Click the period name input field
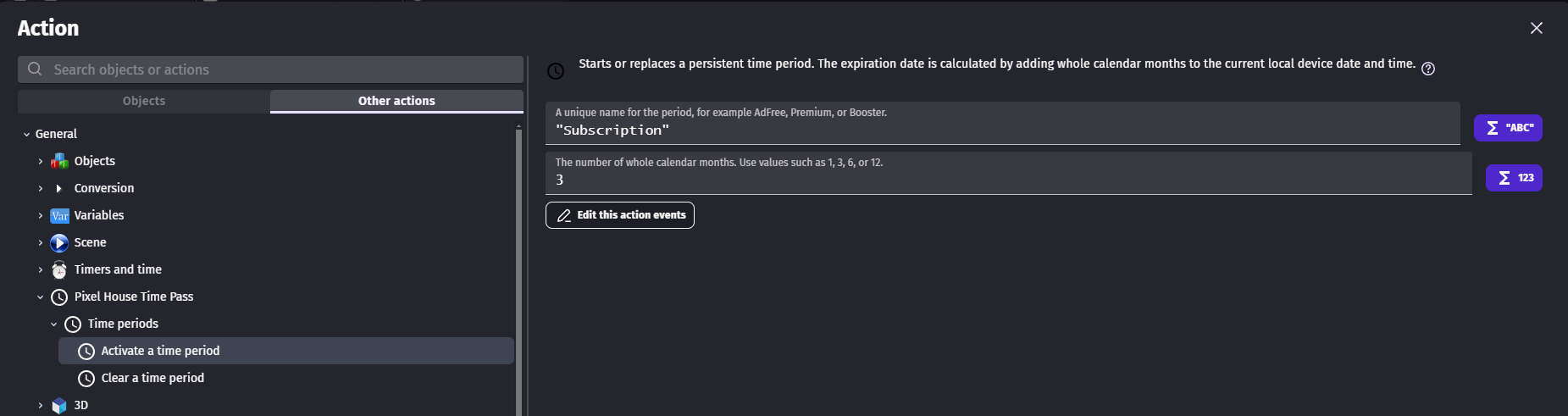Image resolution: width=1568 pixels, height=416 pixels. coord(1002,124)
